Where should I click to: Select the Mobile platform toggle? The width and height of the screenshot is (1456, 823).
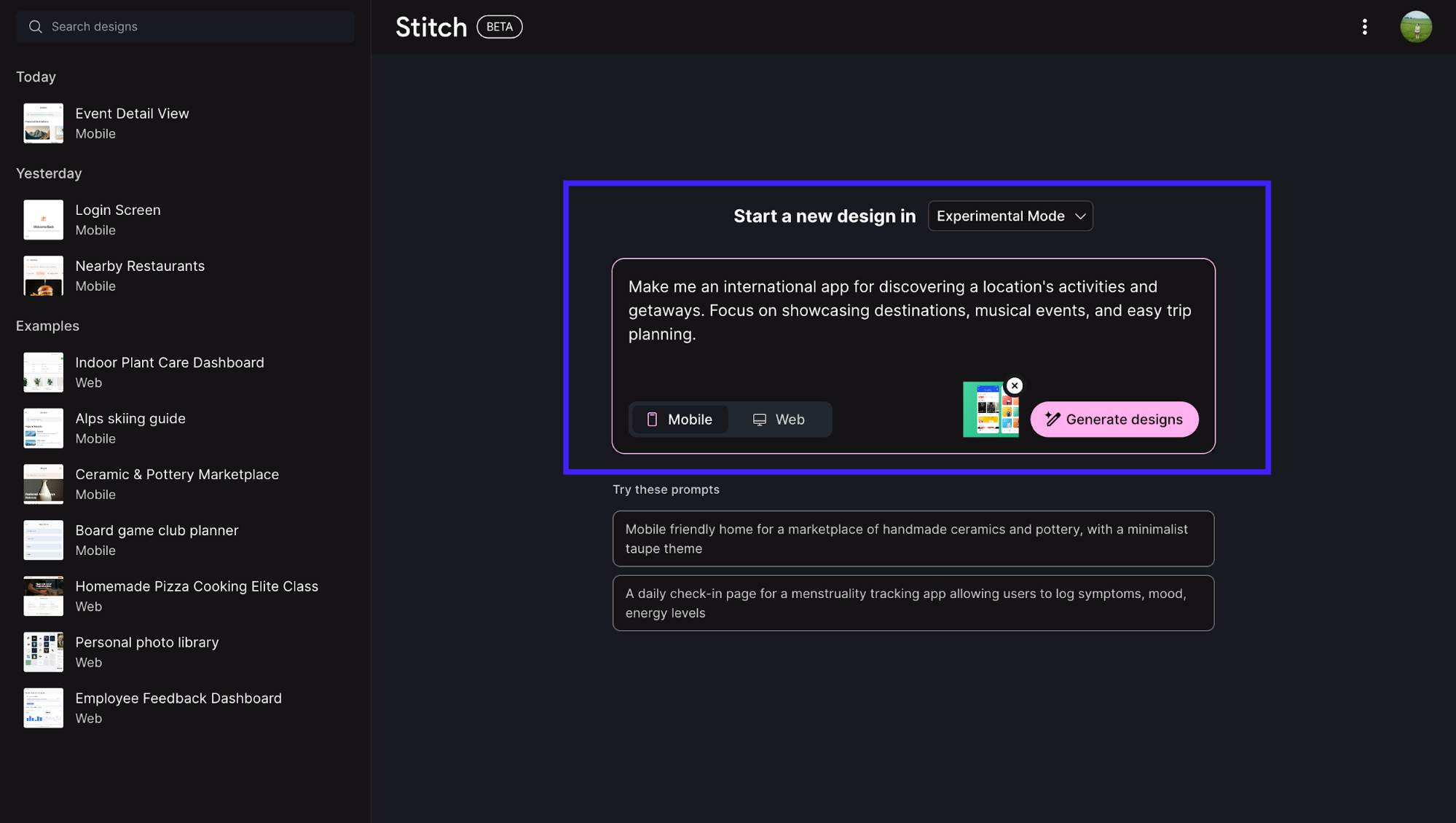[679, 420]
